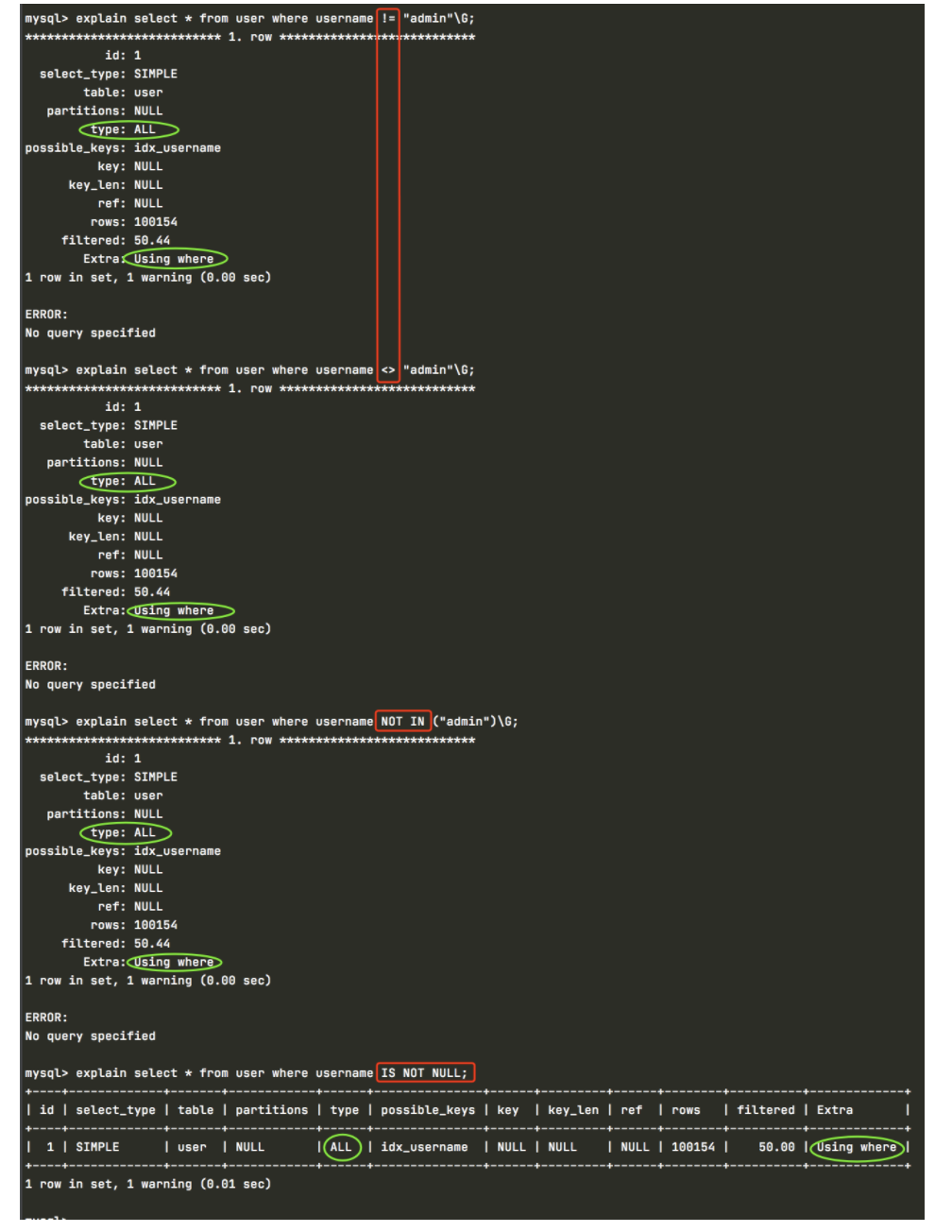Select "partitions: NULL" under the NOT IN query
Image resolution: width=952 pixels, height=1232 pixels.
point(105,814)
